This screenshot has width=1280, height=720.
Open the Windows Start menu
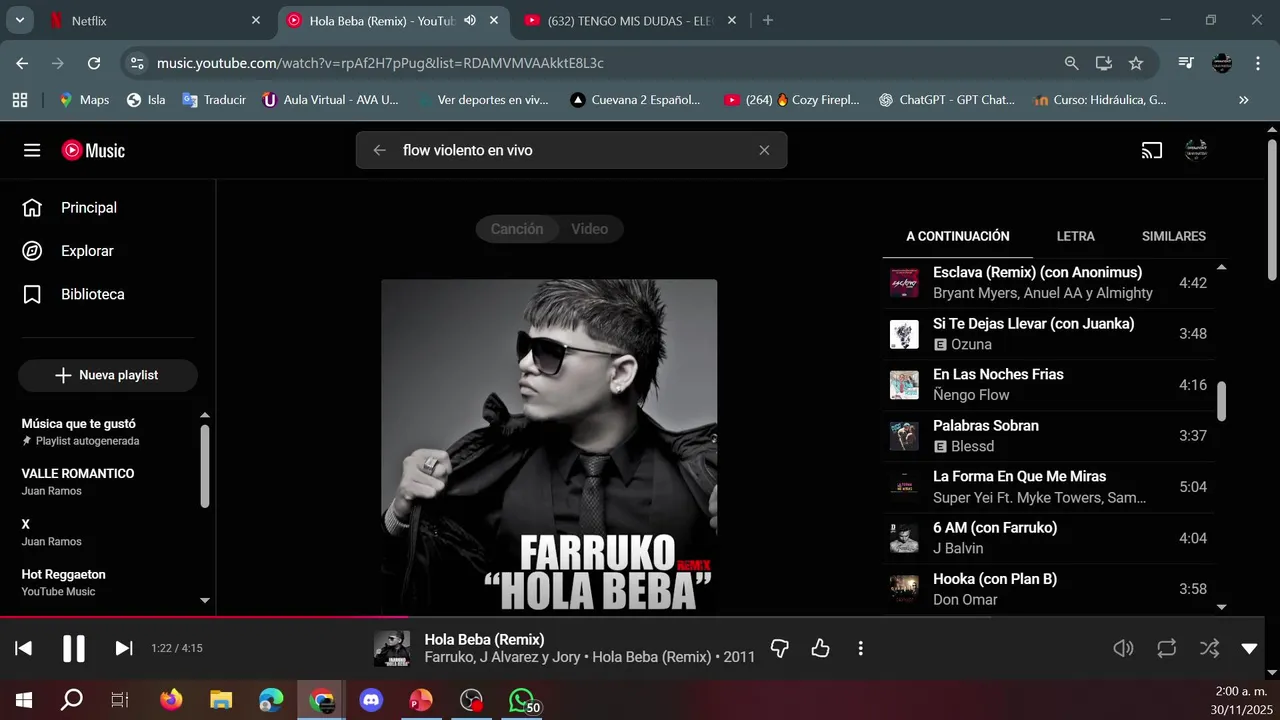[24, 700]
